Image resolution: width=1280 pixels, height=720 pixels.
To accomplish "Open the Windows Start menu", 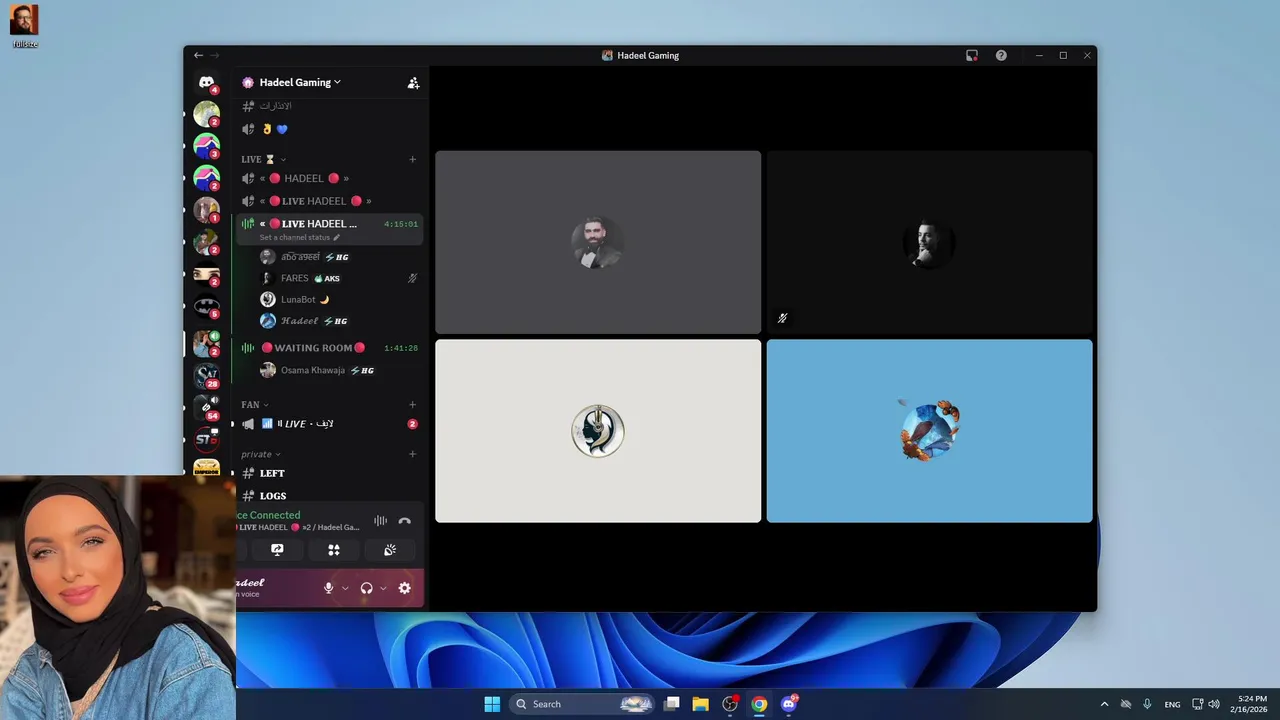I will 492,704.
